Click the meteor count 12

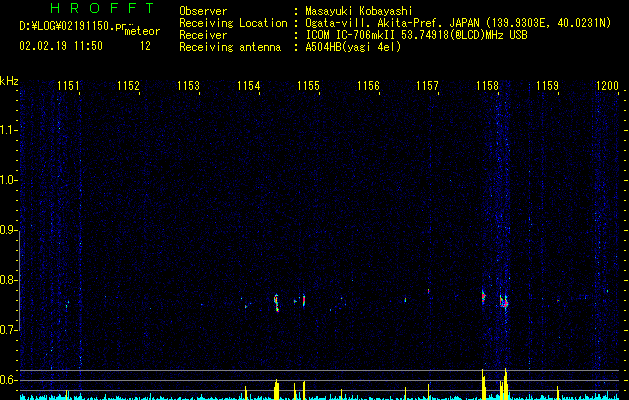click(x=145, y=46)
